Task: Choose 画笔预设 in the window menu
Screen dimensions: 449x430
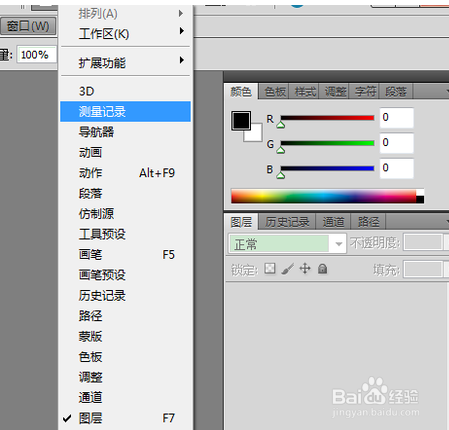Action: pos(125,275)
